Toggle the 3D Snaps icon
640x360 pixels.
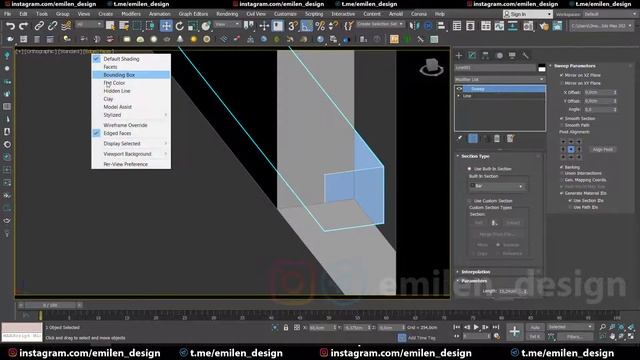293,26
